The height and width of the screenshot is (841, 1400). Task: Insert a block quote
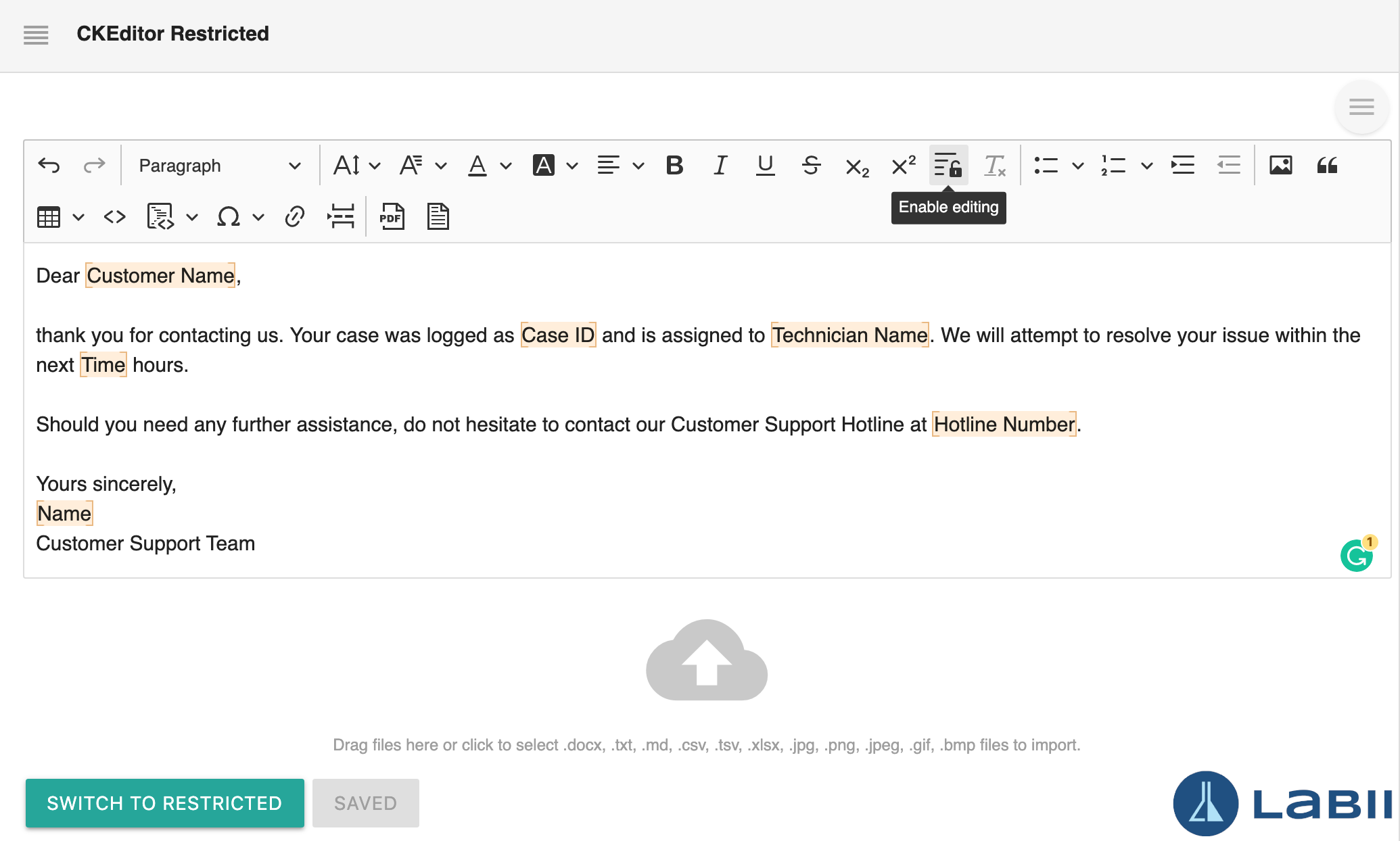click(1327, 165)
